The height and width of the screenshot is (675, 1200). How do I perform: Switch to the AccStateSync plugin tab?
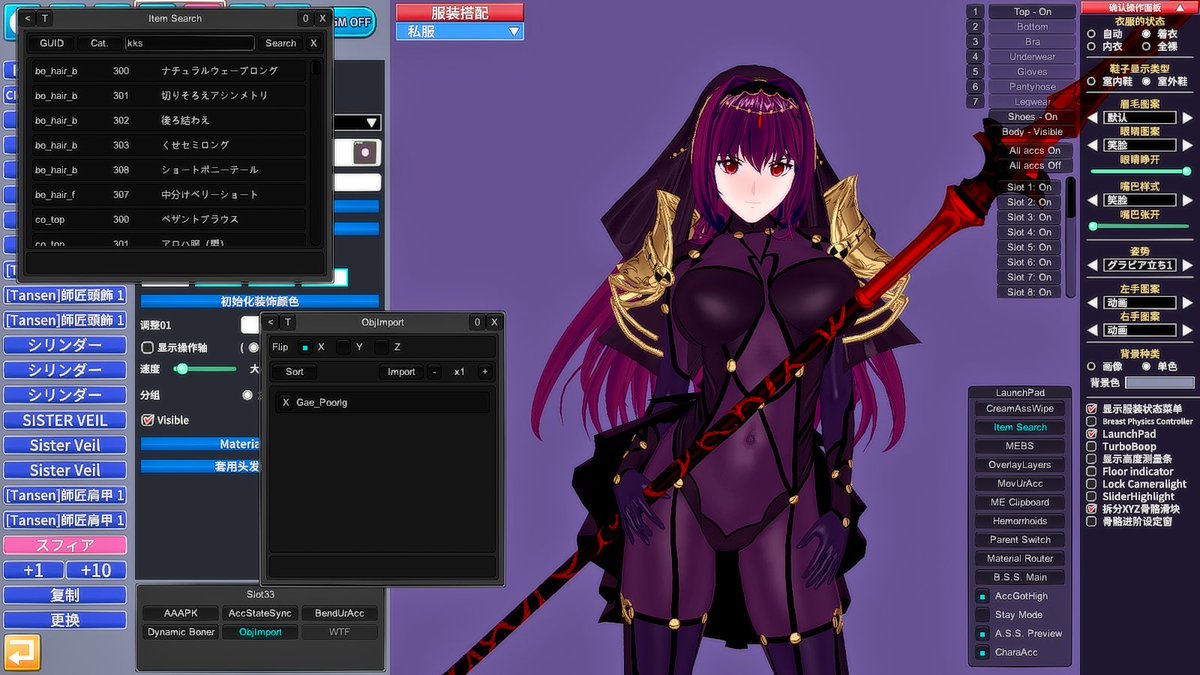pos(260,613)
